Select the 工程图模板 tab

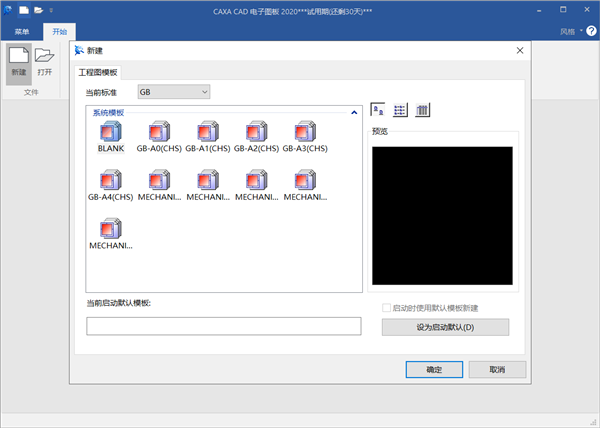click(x=98, y=72)
